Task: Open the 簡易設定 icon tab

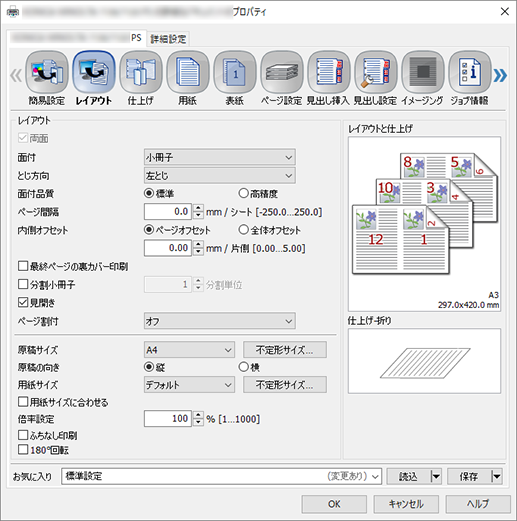Action: [x=47, y=78]
